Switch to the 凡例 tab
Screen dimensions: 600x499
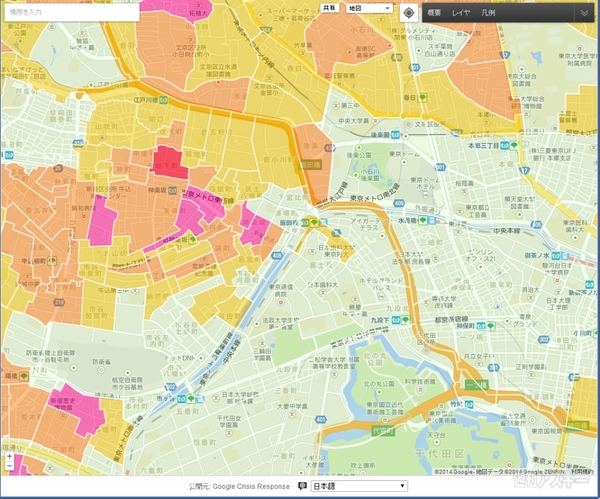tap(488, 13)
